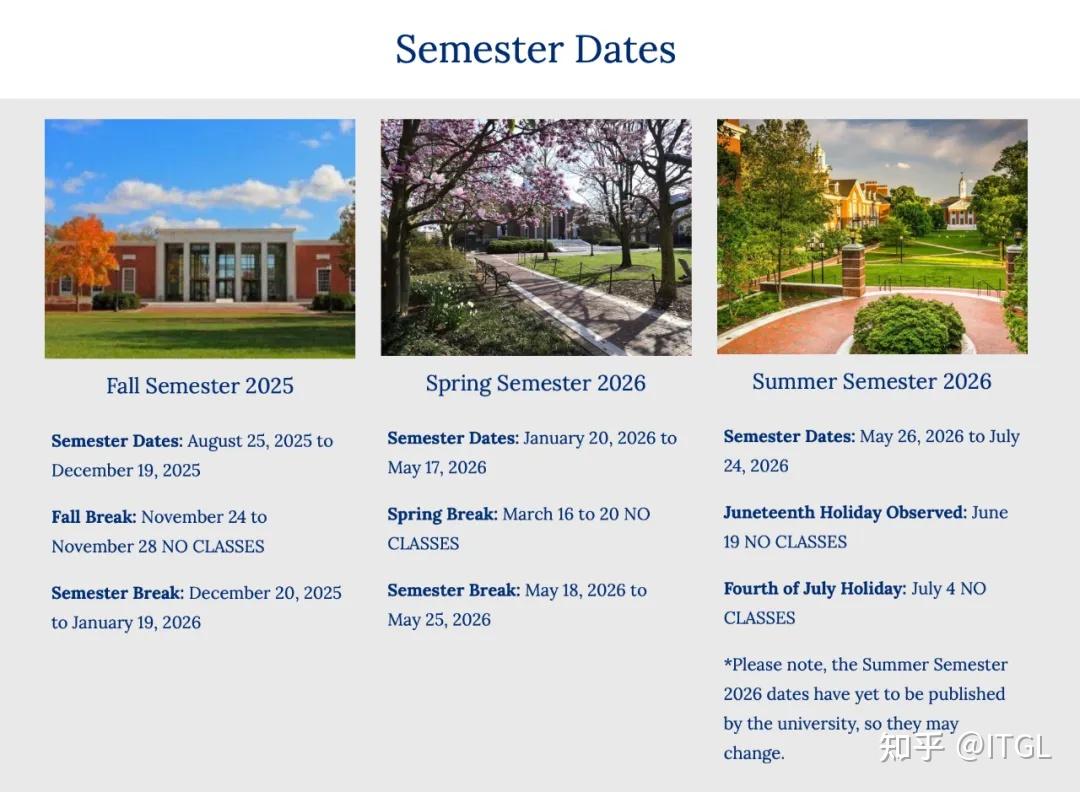The width and height of the screenshot is (1080, 792).
Task: Click the Summer Semester brick pathway photo
Action: [872, 236]
